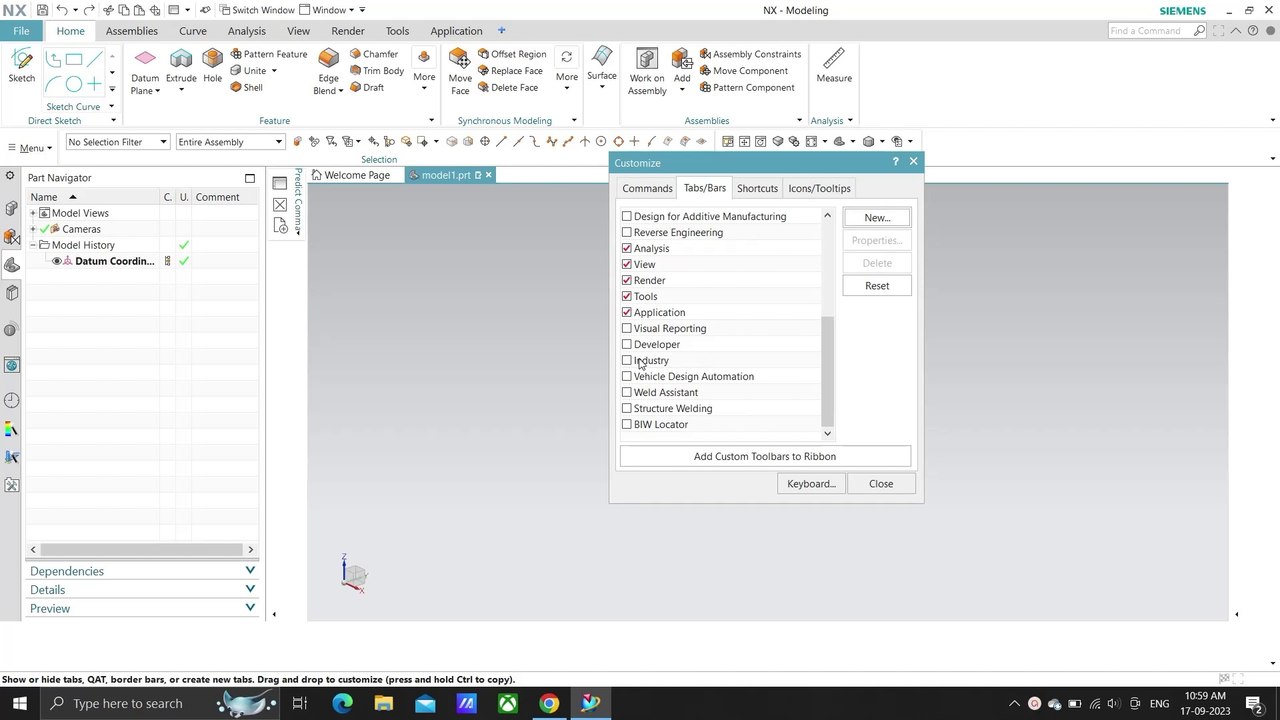Select Offset Region
The image size is (1280, 720).
click(x=512, y=54)
